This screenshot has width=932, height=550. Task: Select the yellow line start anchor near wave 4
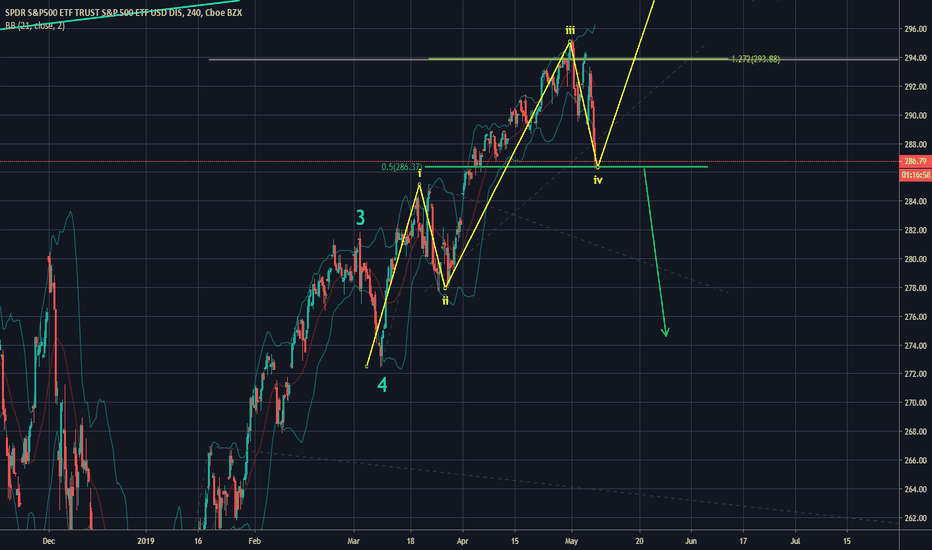(x=367, y=366)
